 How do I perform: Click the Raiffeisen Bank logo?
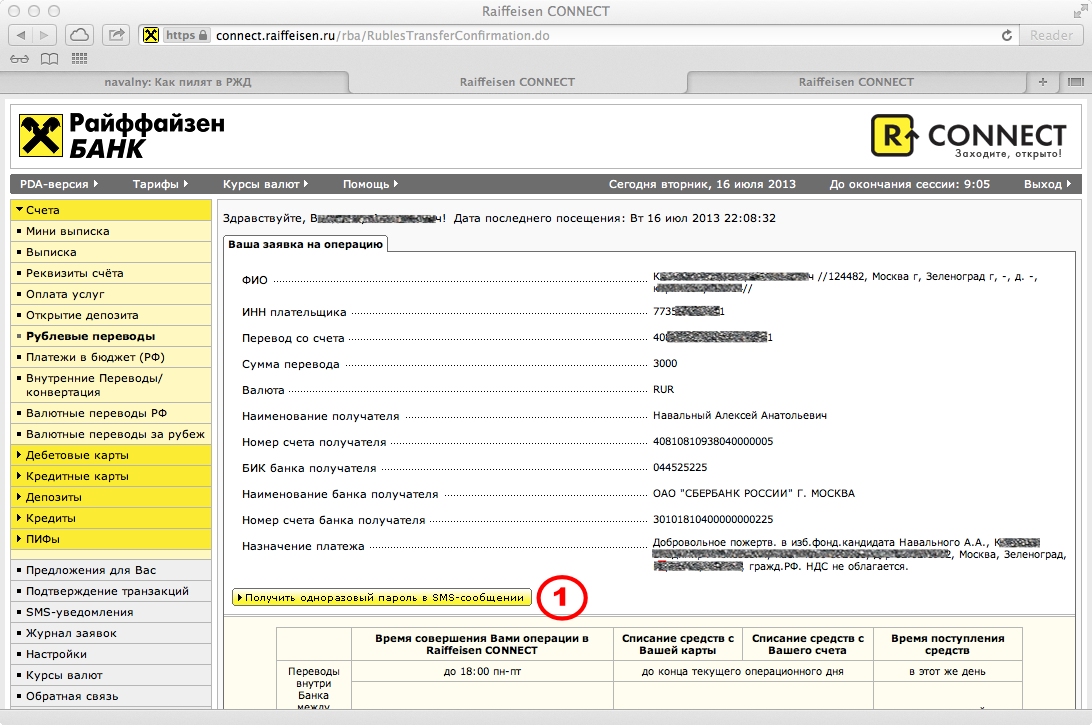click(x=122, y=135)
